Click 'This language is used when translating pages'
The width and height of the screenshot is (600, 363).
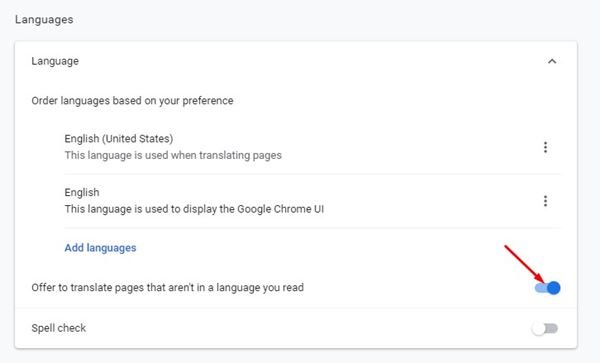(x=173, y=155)
